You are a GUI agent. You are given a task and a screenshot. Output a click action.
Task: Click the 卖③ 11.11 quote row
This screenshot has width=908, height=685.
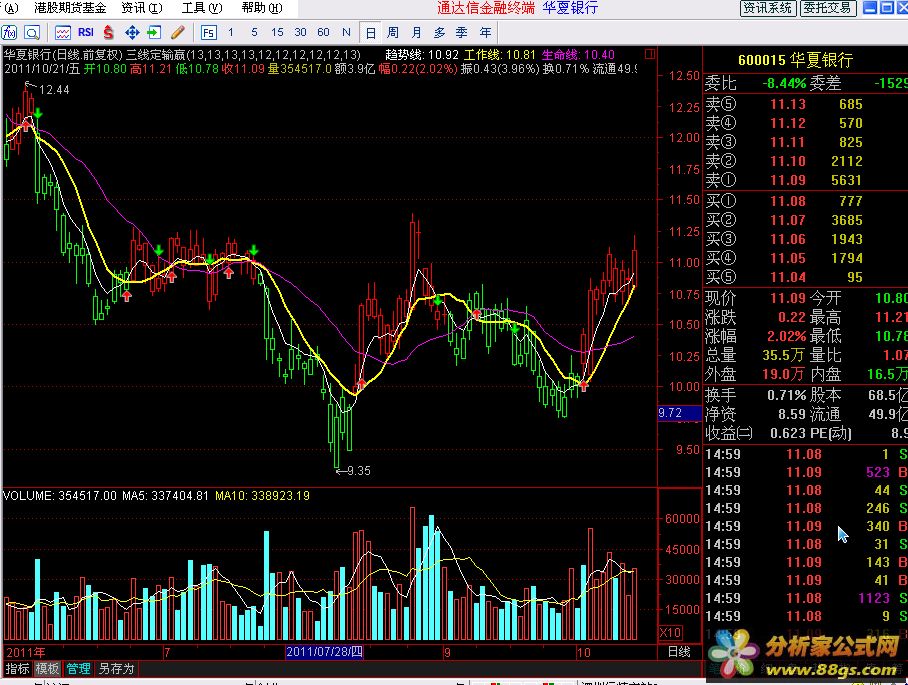coord(806,142)
